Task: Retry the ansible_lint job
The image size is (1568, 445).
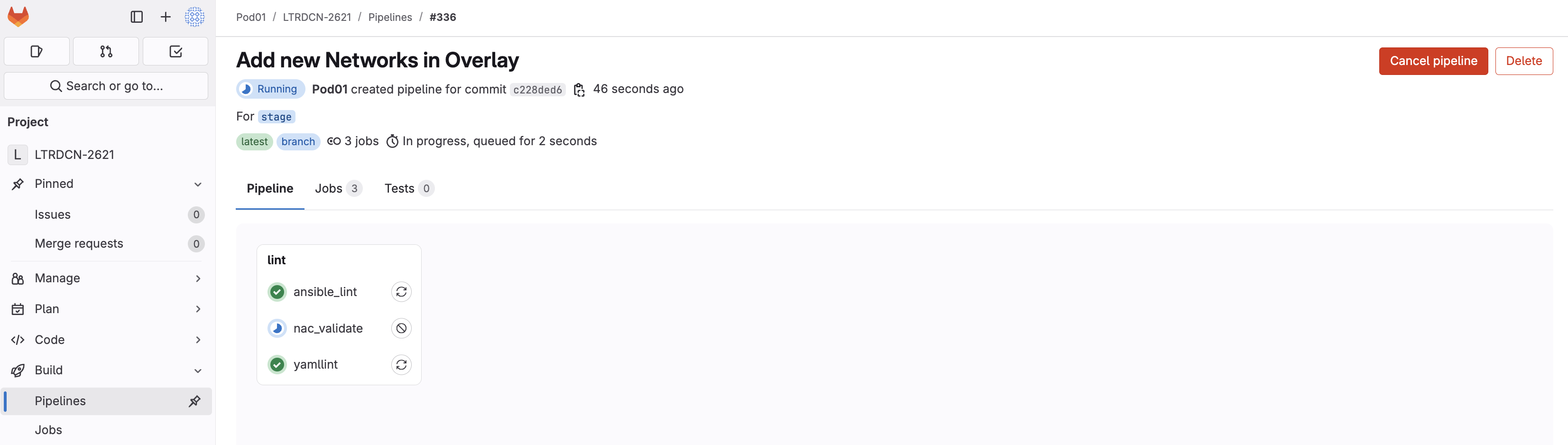Action: (401, 292)
